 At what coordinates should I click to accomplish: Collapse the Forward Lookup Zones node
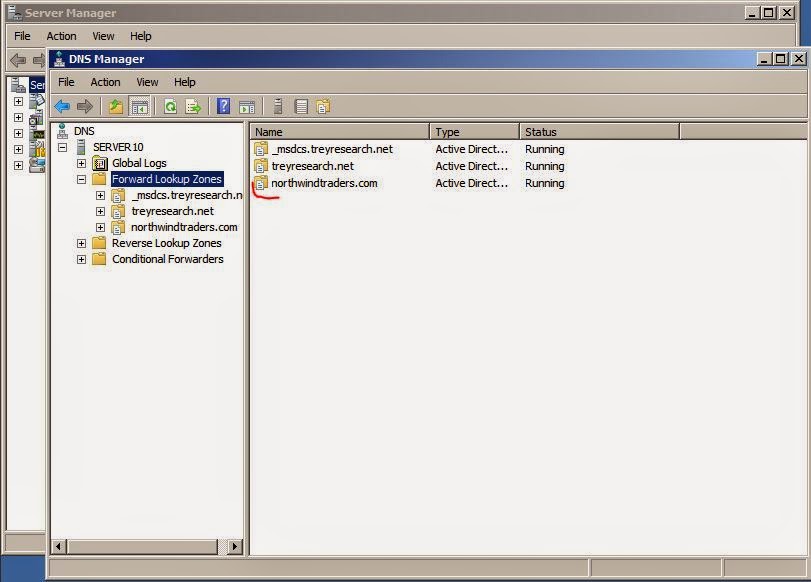(82, 180)
